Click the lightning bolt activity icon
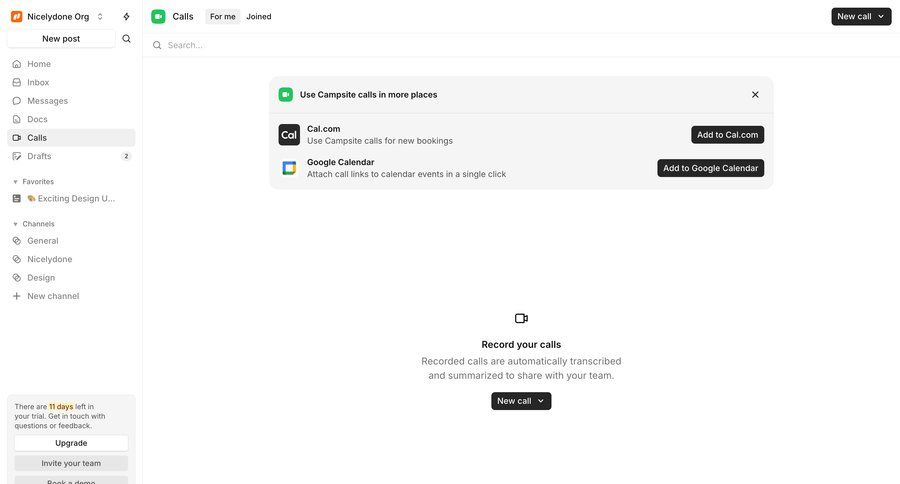The height and width of the screenshot is (484, 900). click(x=126, y=17)
